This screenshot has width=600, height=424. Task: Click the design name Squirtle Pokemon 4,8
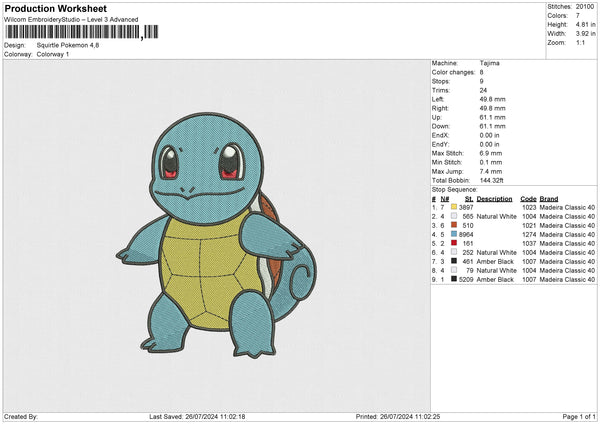pyautogui.click(x=66, y=45)
